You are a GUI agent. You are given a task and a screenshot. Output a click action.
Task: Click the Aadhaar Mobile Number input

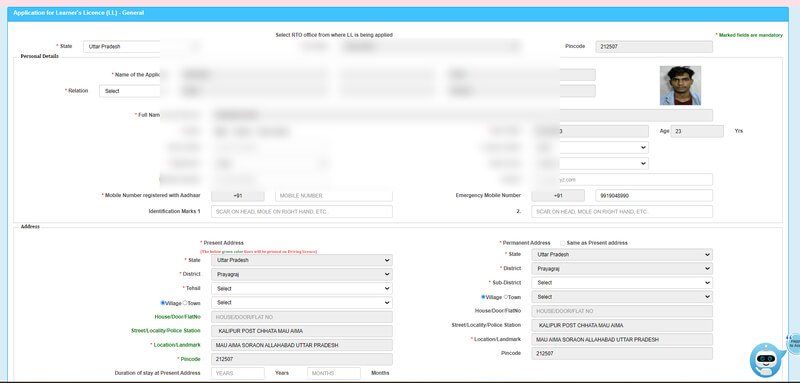(334, 196)
